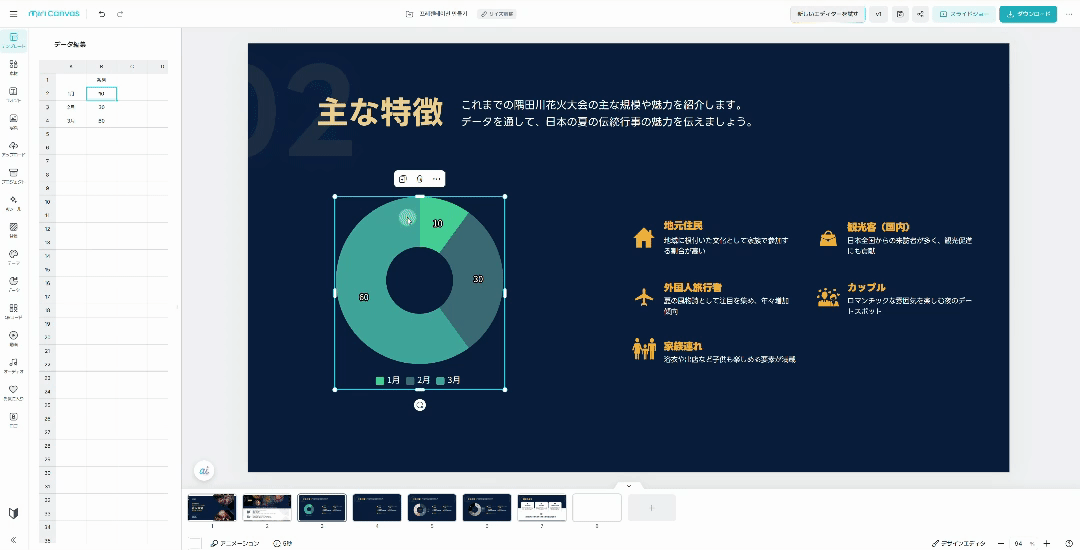The height and width of the screenshot is (550, 1080).
Task: Click the redo arrow
Action: 120,14
